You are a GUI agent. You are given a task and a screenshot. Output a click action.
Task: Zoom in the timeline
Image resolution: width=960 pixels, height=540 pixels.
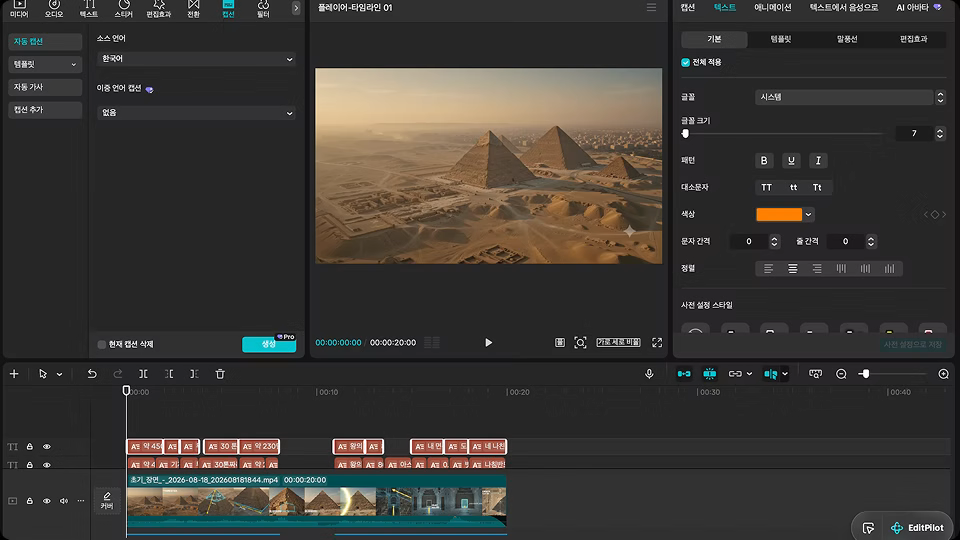[x=943, y=373]
